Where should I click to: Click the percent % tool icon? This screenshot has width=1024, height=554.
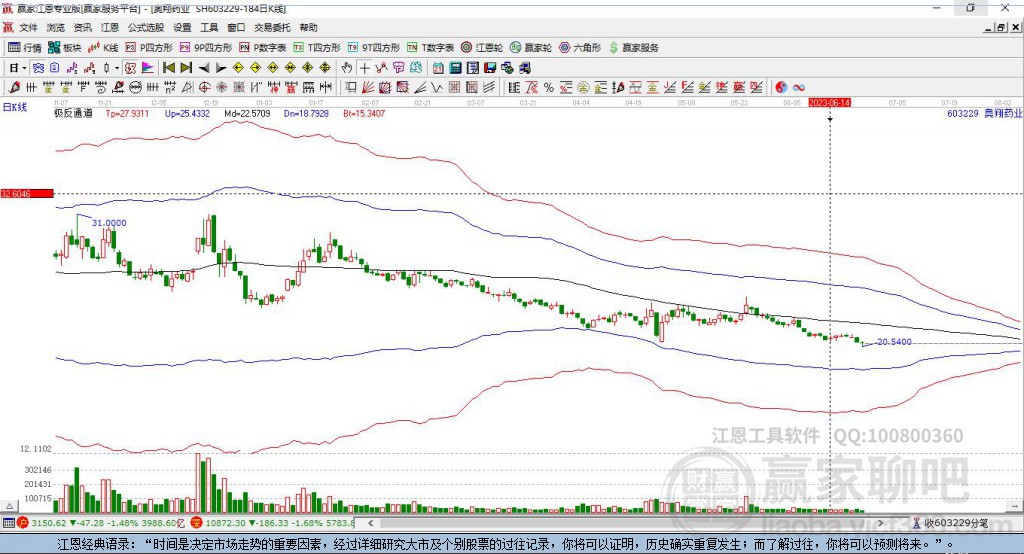click(x=549, y=87)
